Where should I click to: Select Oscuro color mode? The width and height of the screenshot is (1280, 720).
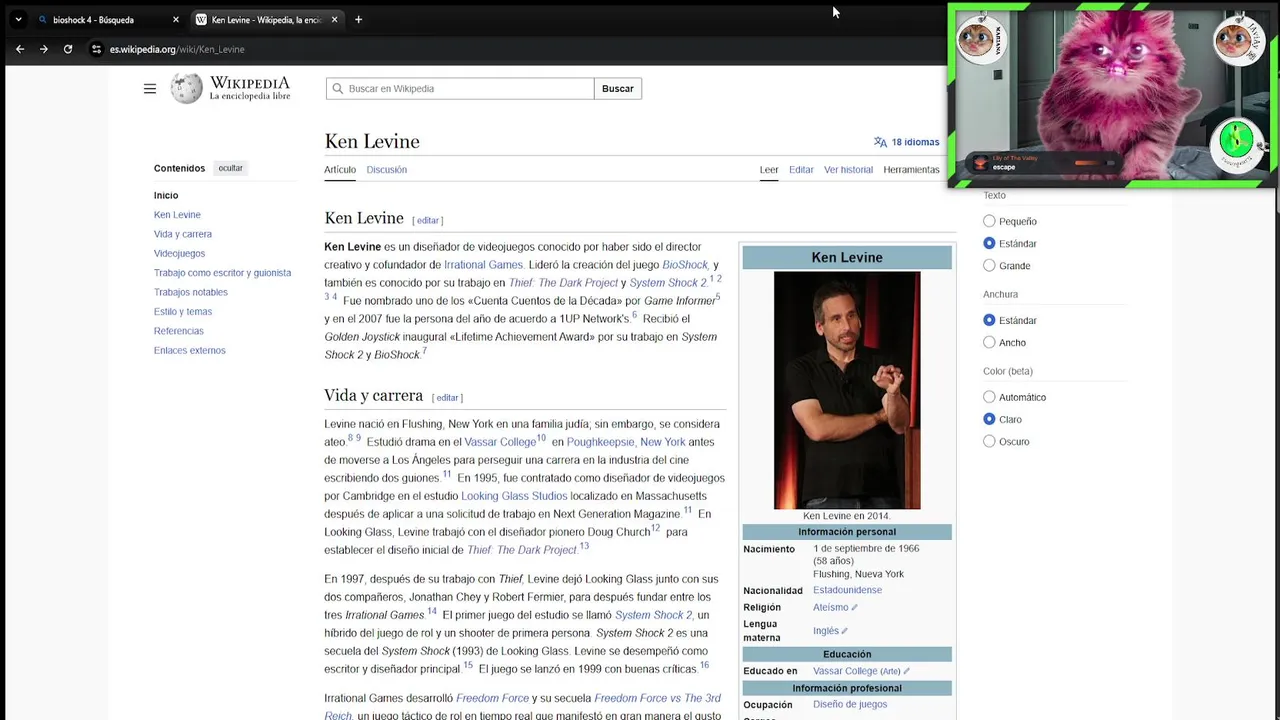click(x=989, y=441)
